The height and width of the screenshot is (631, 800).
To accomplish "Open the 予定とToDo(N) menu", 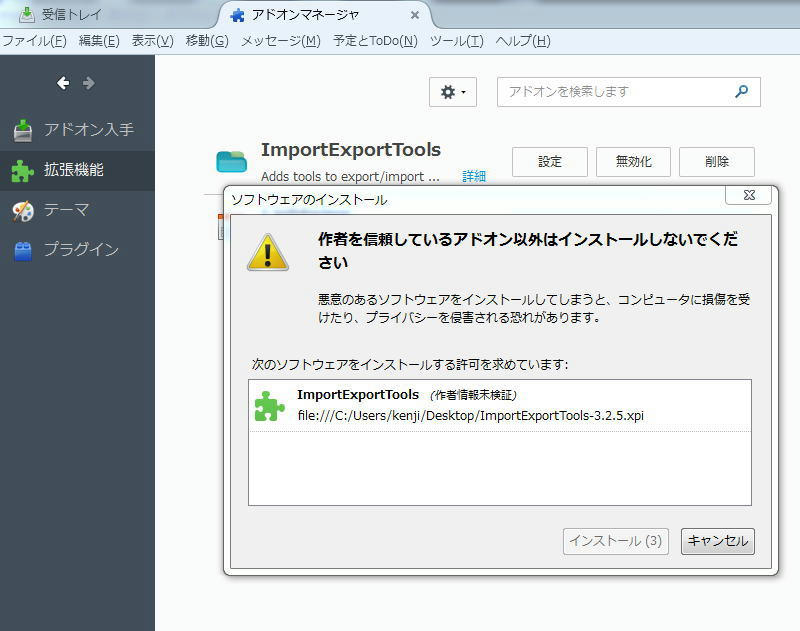I will (x=375, y=41).
